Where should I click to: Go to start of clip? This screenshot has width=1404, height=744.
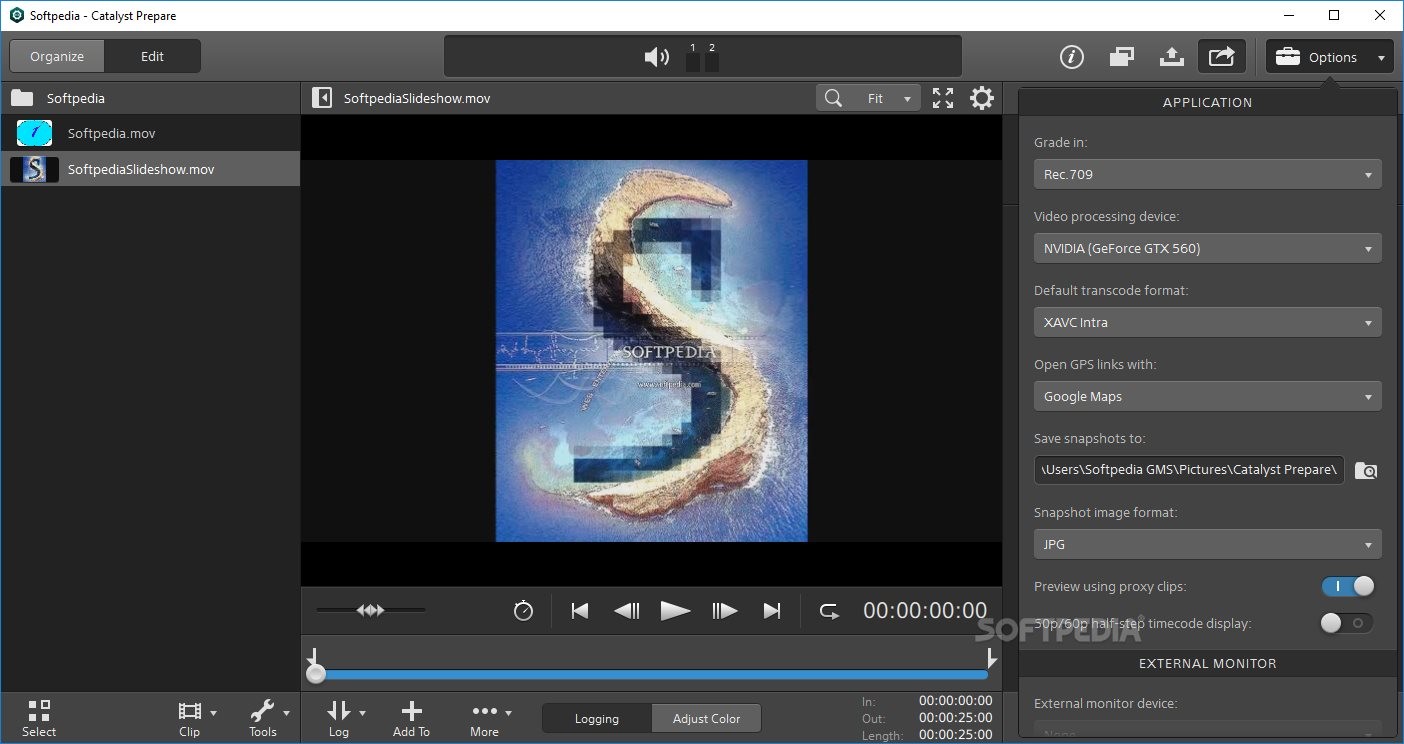click(x=580, y=611)
